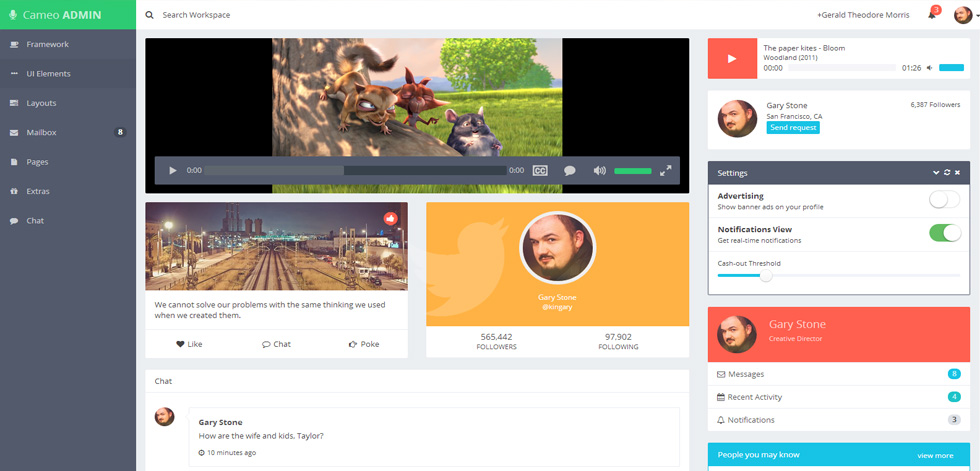Click the Framework sidebar icon
Image resolution: width=980 pixels, height=471 pixels.
[14, 44]
